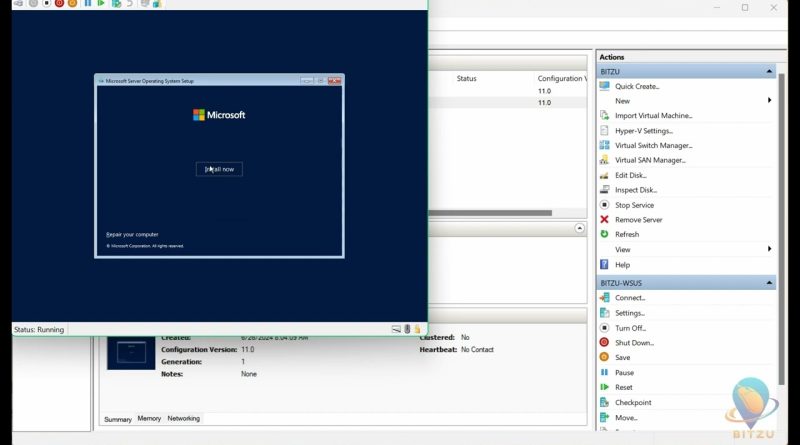Close the Windows Setup dialog

click(x=335, y=81)
